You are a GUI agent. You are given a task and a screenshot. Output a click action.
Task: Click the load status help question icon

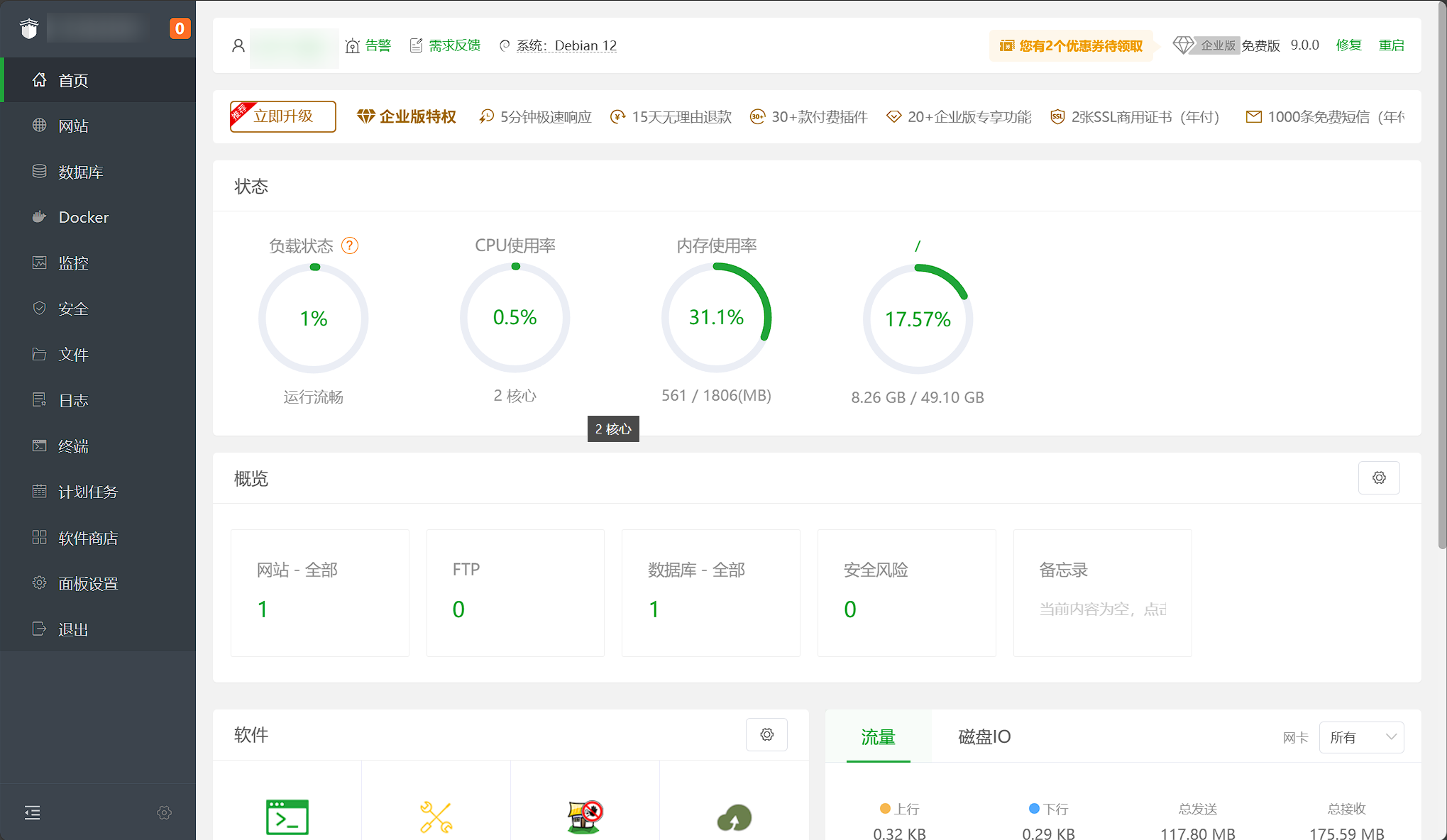click(x=350, y=245)
